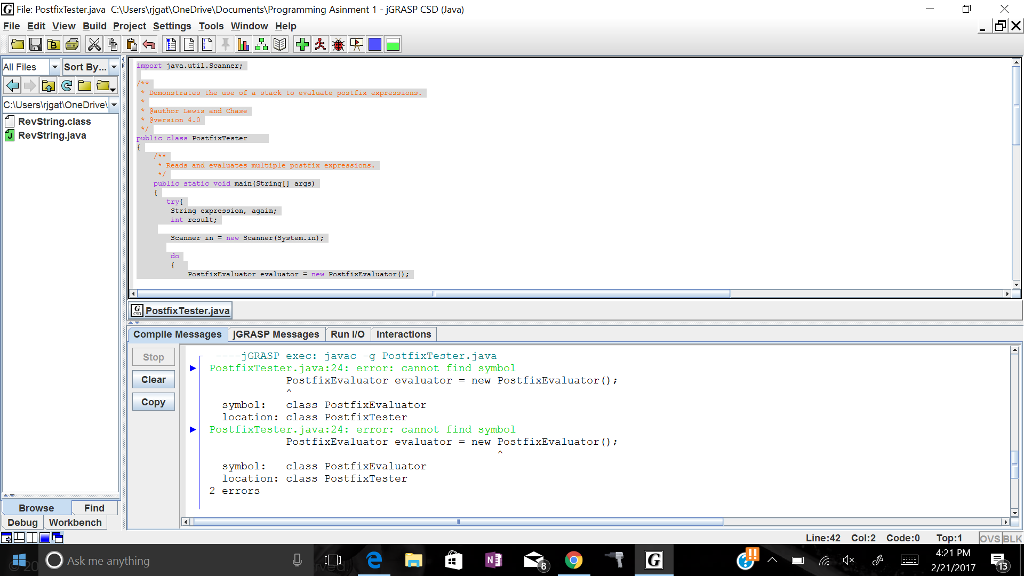Click the Open File folder icon

pyautogui.click(x=17, y=44)
